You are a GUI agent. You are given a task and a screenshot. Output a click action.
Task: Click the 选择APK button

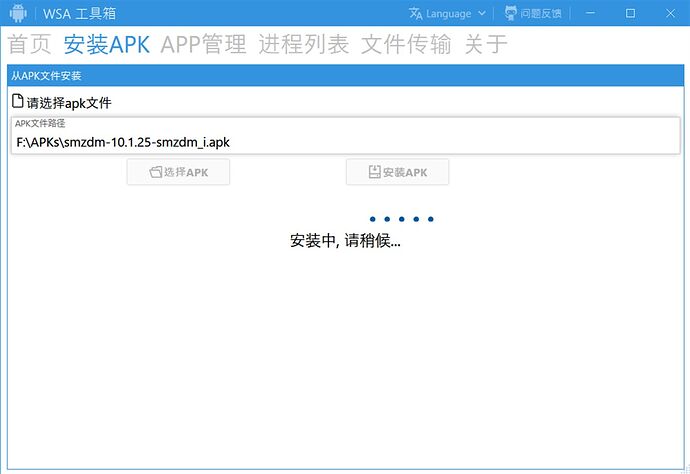178,172
